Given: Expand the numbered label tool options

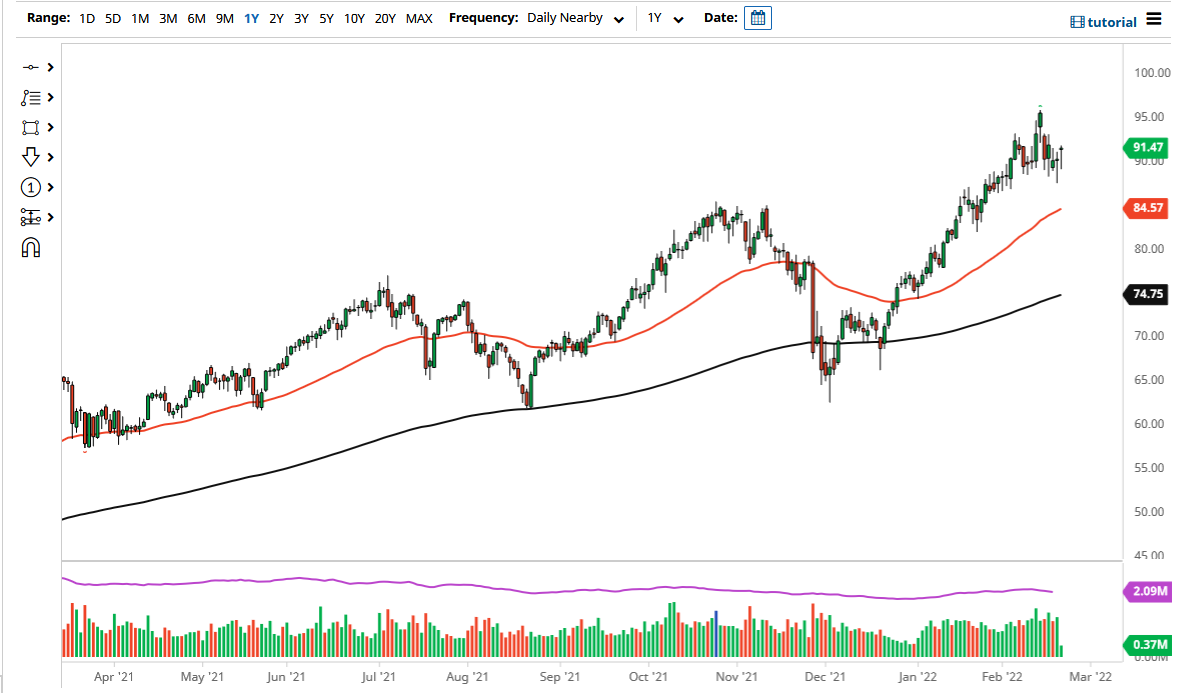Looking at the screenshot, I should [x=50, y=187].
